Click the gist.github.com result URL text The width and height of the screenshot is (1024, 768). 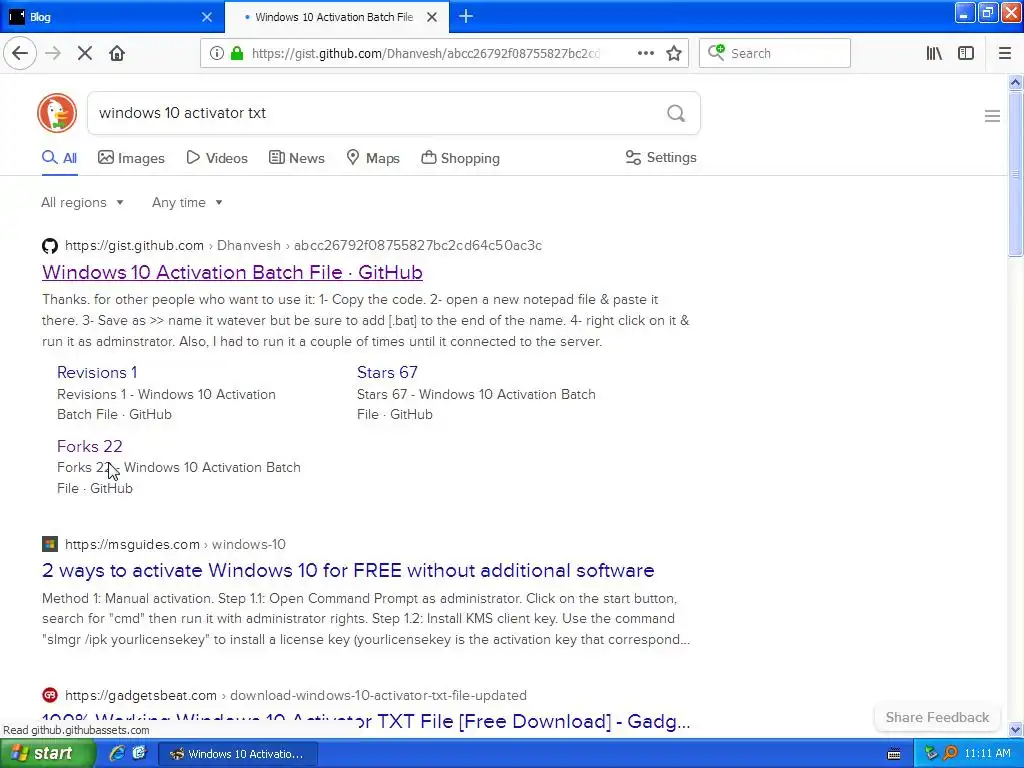pos(304,246)
